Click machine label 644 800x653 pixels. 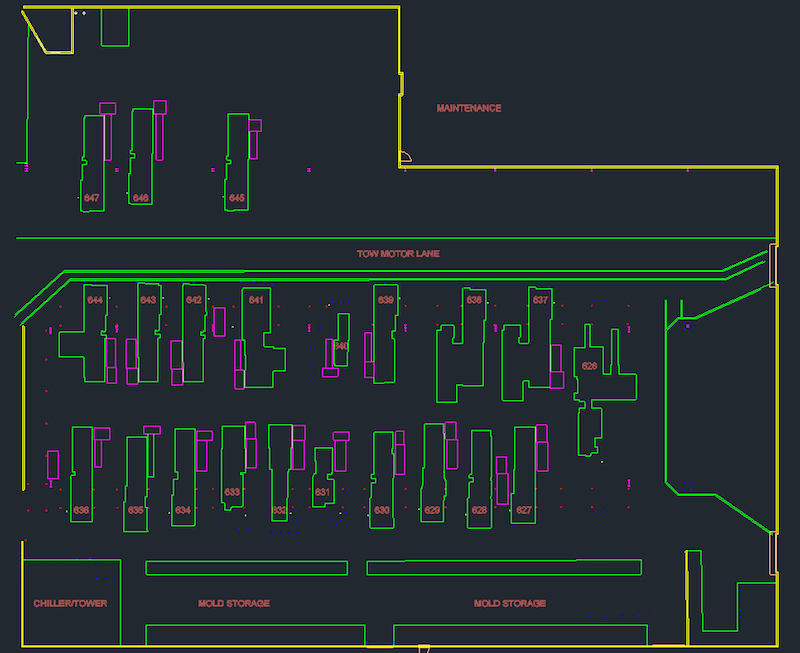pyautogui.click(x=96, y=300)
